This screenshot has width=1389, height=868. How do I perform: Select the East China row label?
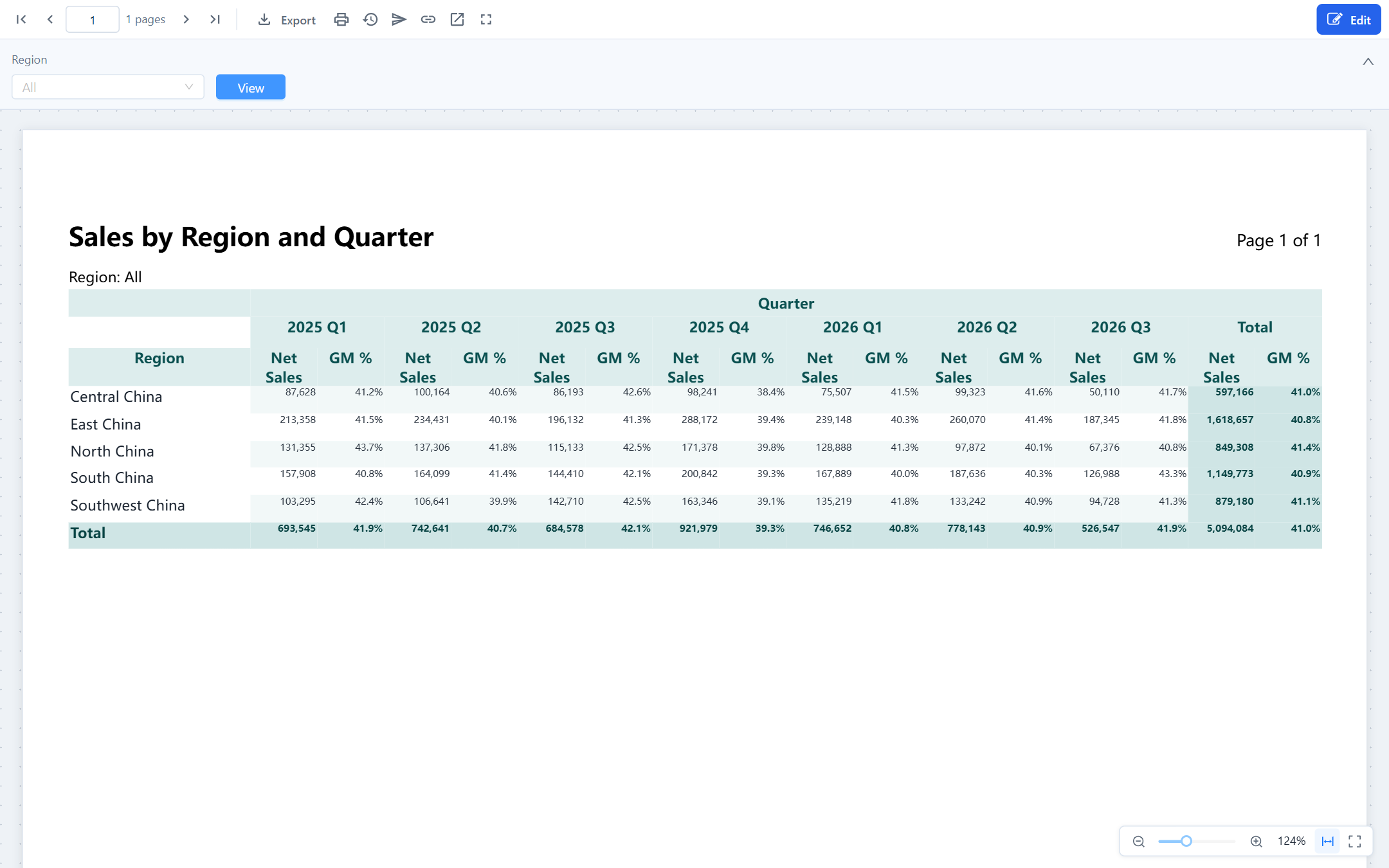(x=105, y=424)
